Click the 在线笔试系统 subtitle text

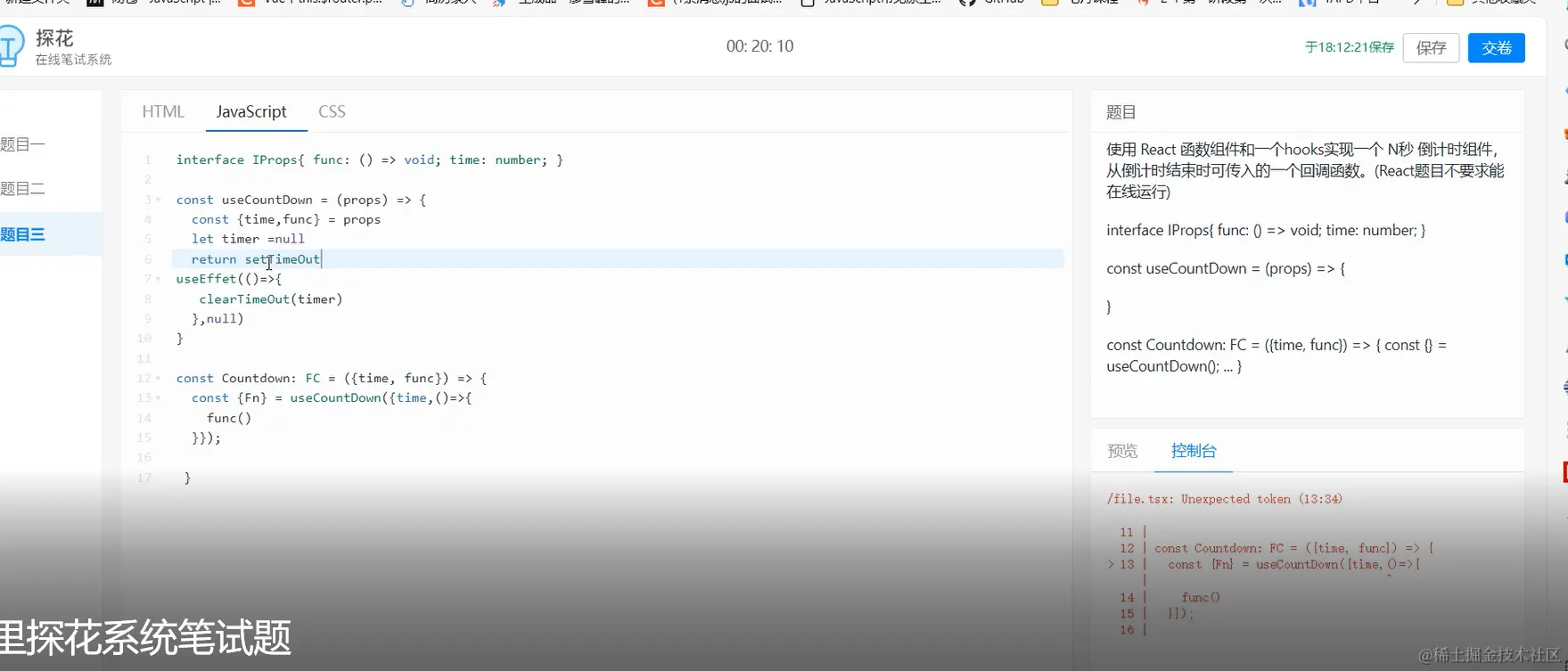coord(73,60)
